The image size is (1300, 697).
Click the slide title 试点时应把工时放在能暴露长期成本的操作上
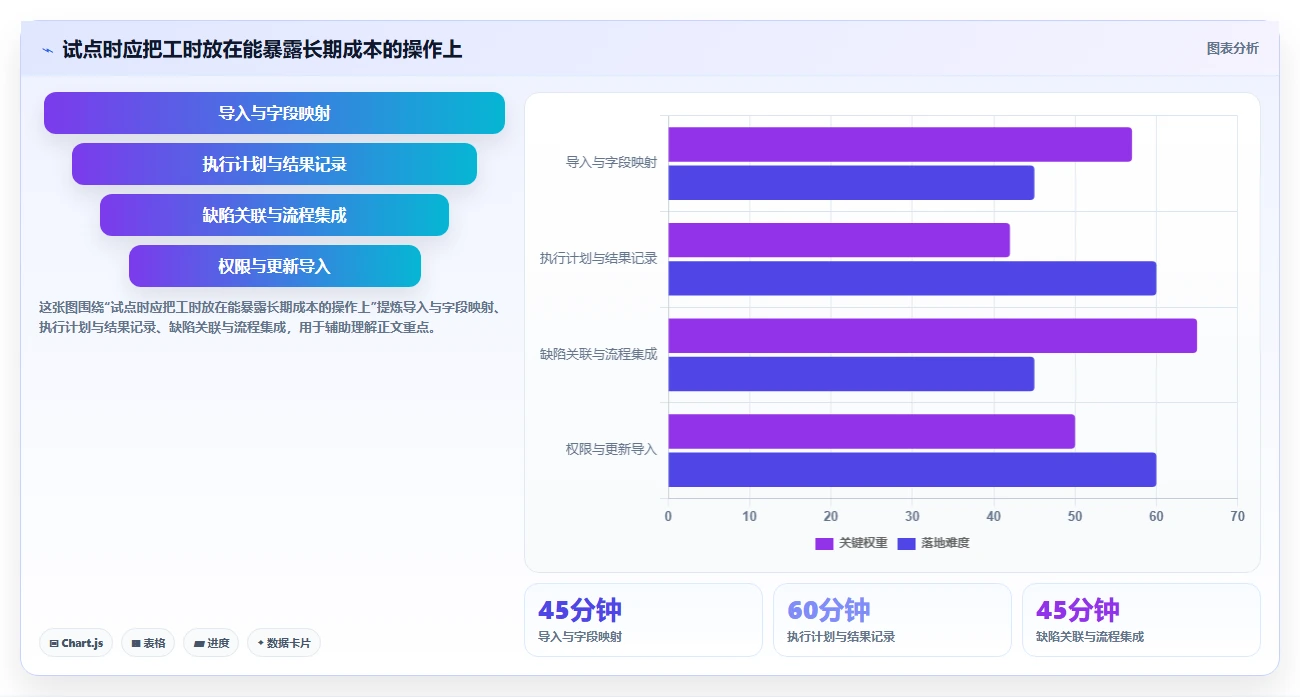[262, 49]
